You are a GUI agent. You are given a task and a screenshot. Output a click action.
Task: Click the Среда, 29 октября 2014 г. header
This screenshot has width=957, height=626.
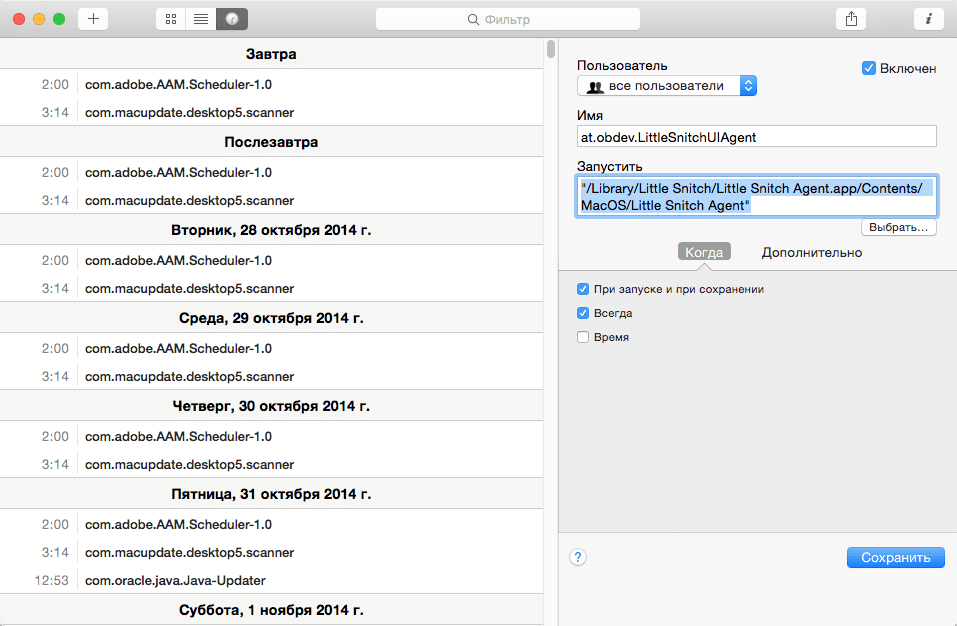tap(272, 317)
